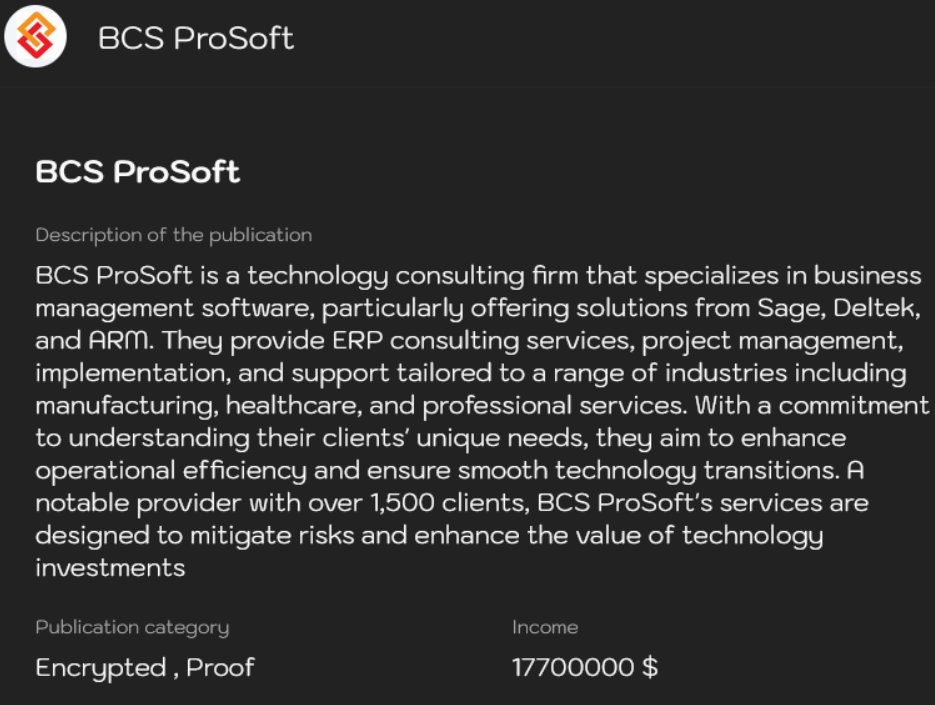
Task: Click the Description of the publication label
Action: click(173, 235)
